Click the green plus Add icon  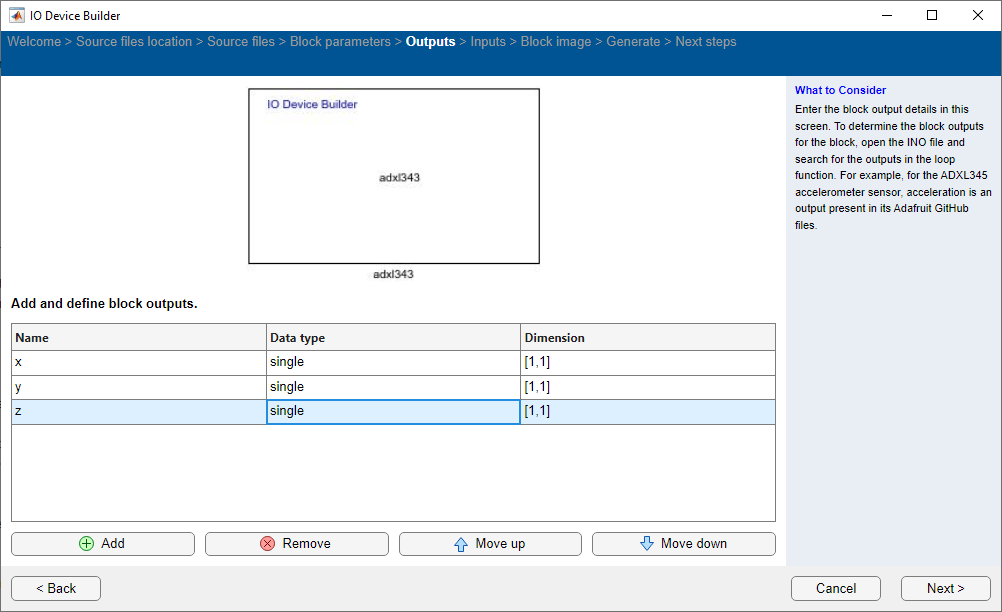point(86,544)
